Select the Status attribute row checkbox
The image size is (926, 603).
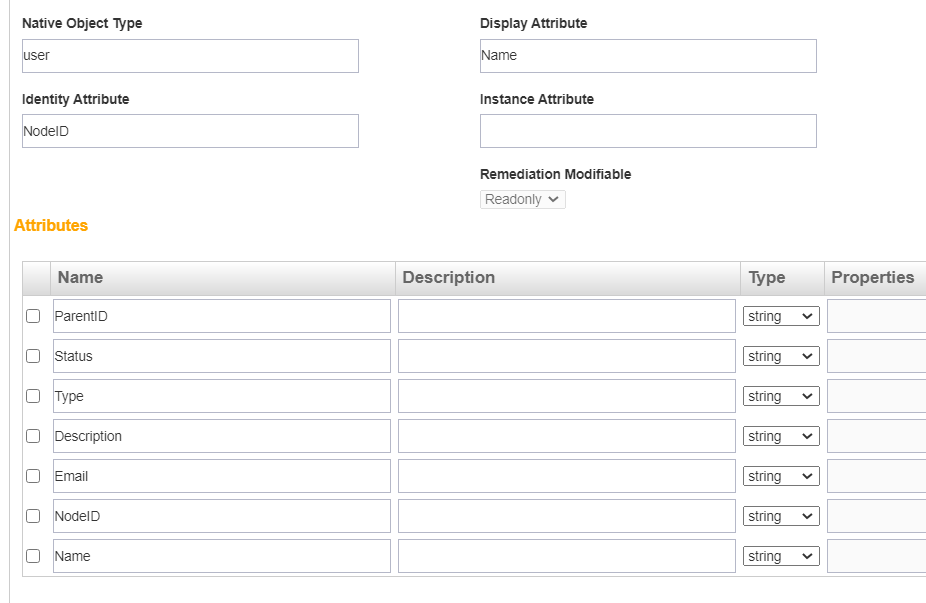33,356
